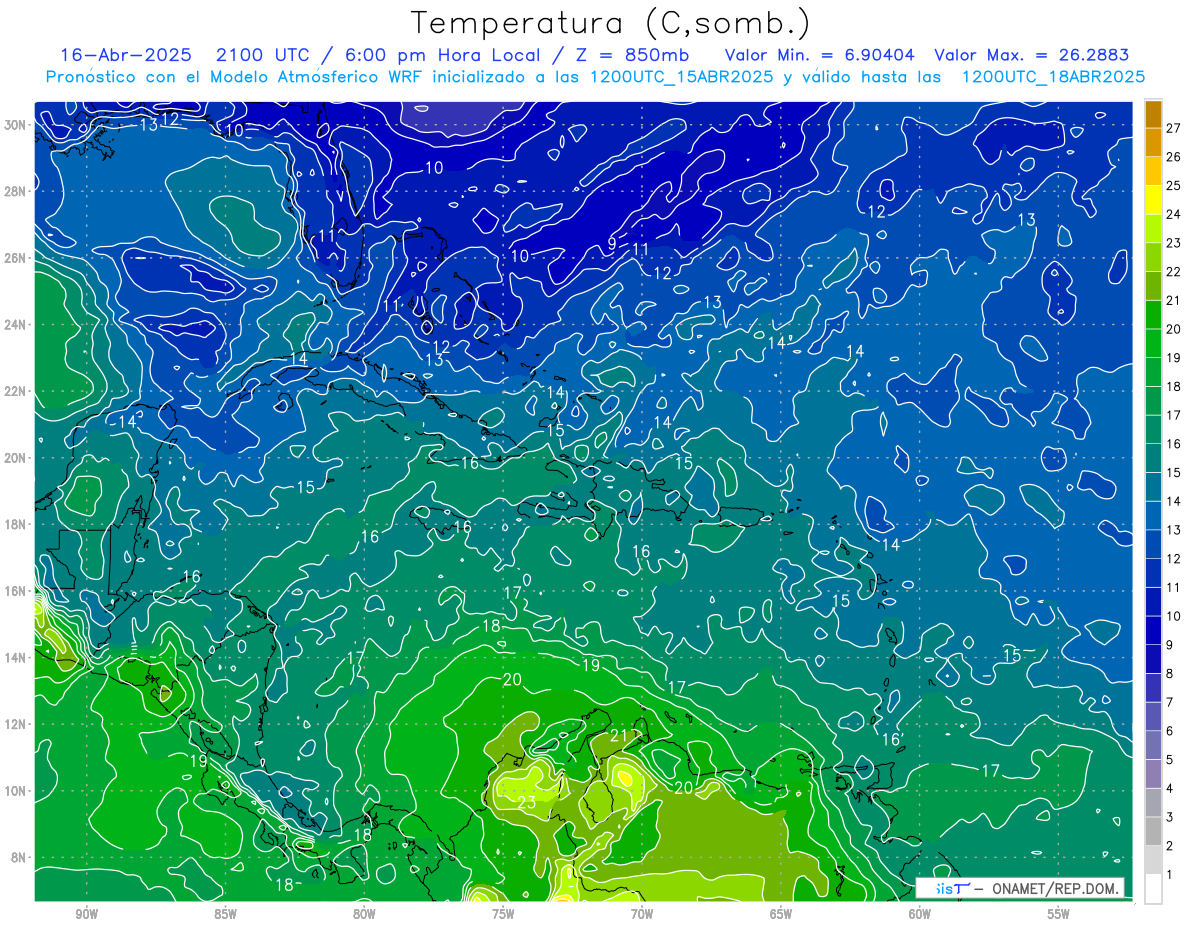
Task: Click the '55W' longitude axis label
Action: click(x=1058, y=915)
